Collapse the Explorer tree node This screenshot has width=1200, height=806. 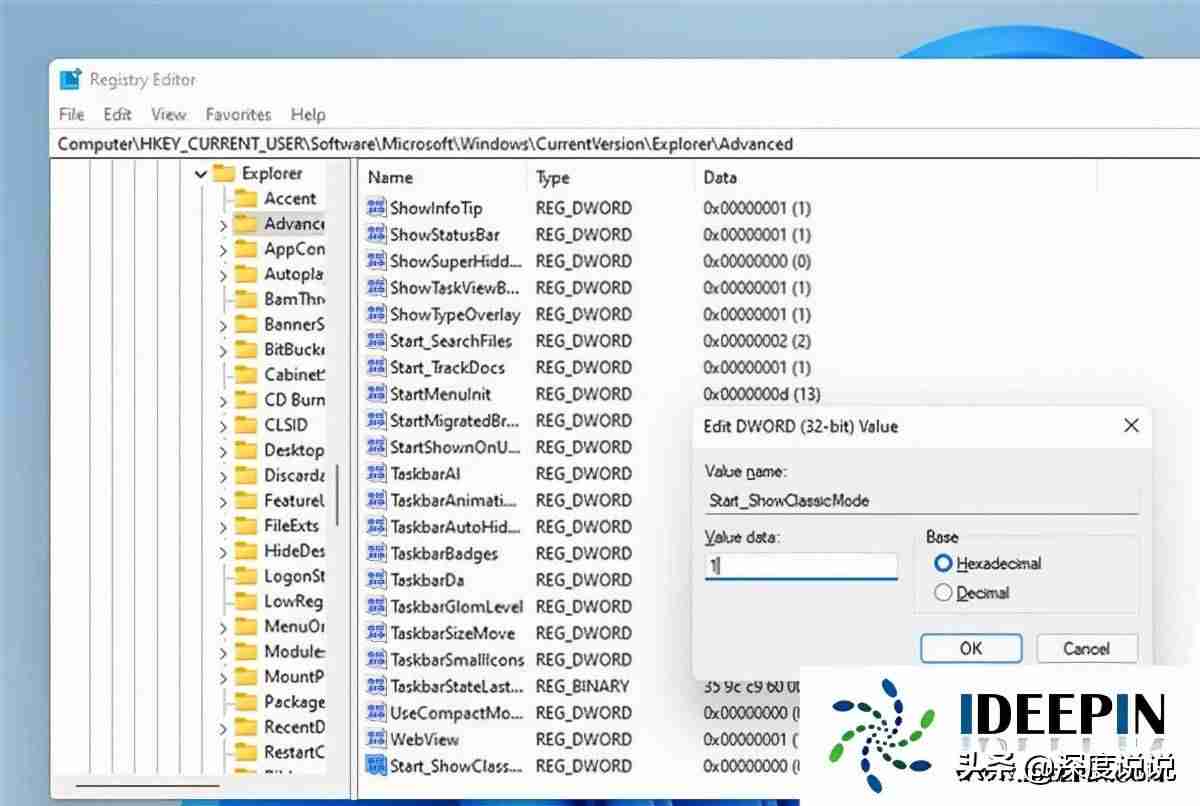(201, 174)
